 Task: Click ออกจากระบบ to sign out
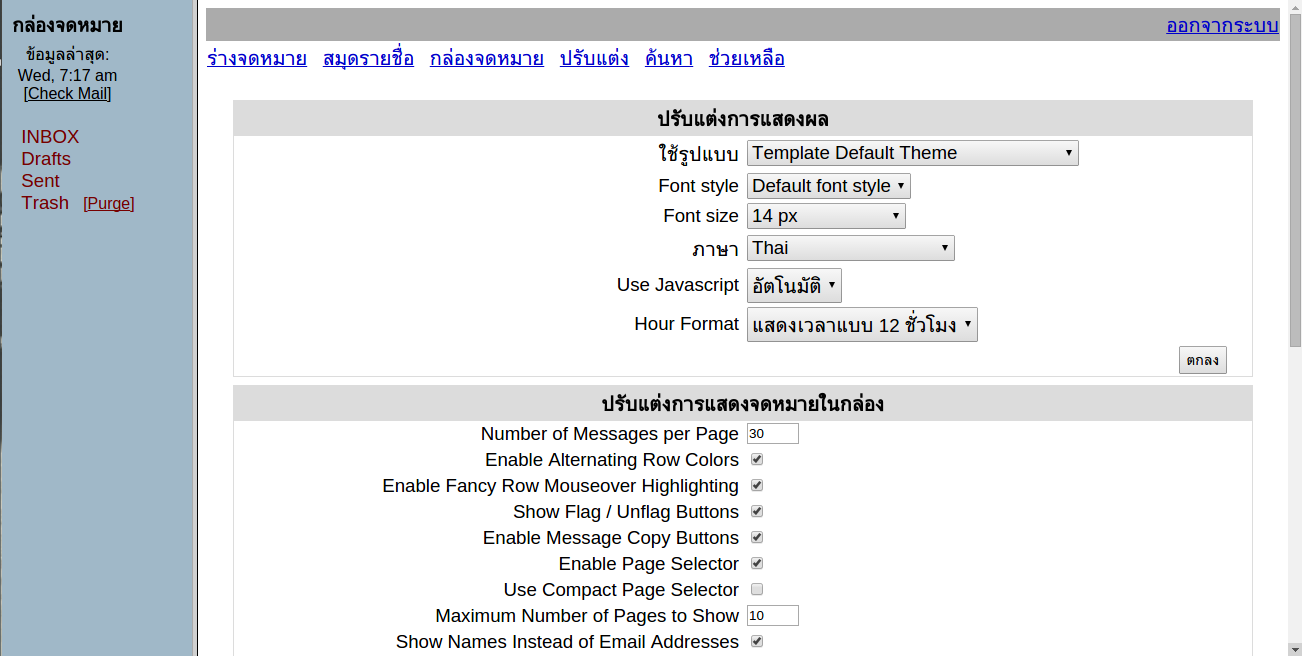(1222, 26)
